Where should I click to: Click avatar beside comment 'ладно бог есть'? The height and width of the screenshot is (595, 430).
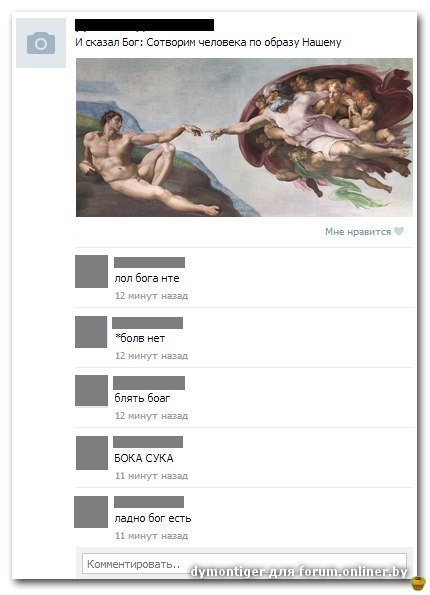pyautogui.click(x=91, y=512)
